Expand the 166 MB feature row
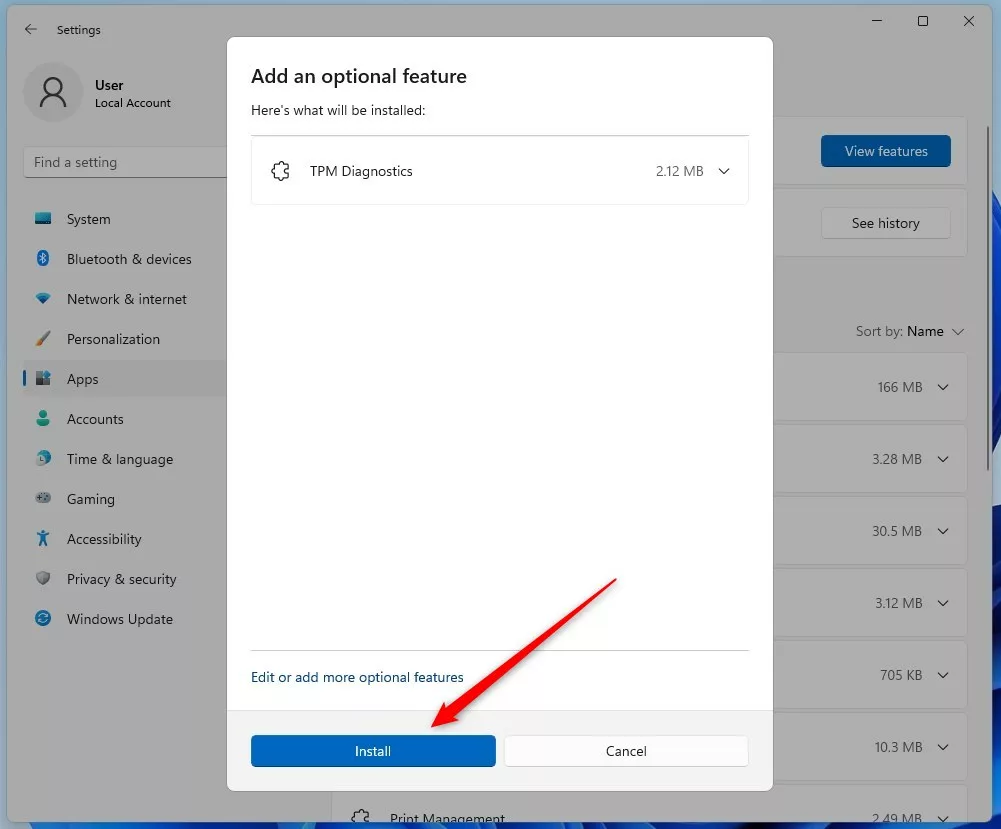This screenshot has height=829, width=1001. (942, 387)
